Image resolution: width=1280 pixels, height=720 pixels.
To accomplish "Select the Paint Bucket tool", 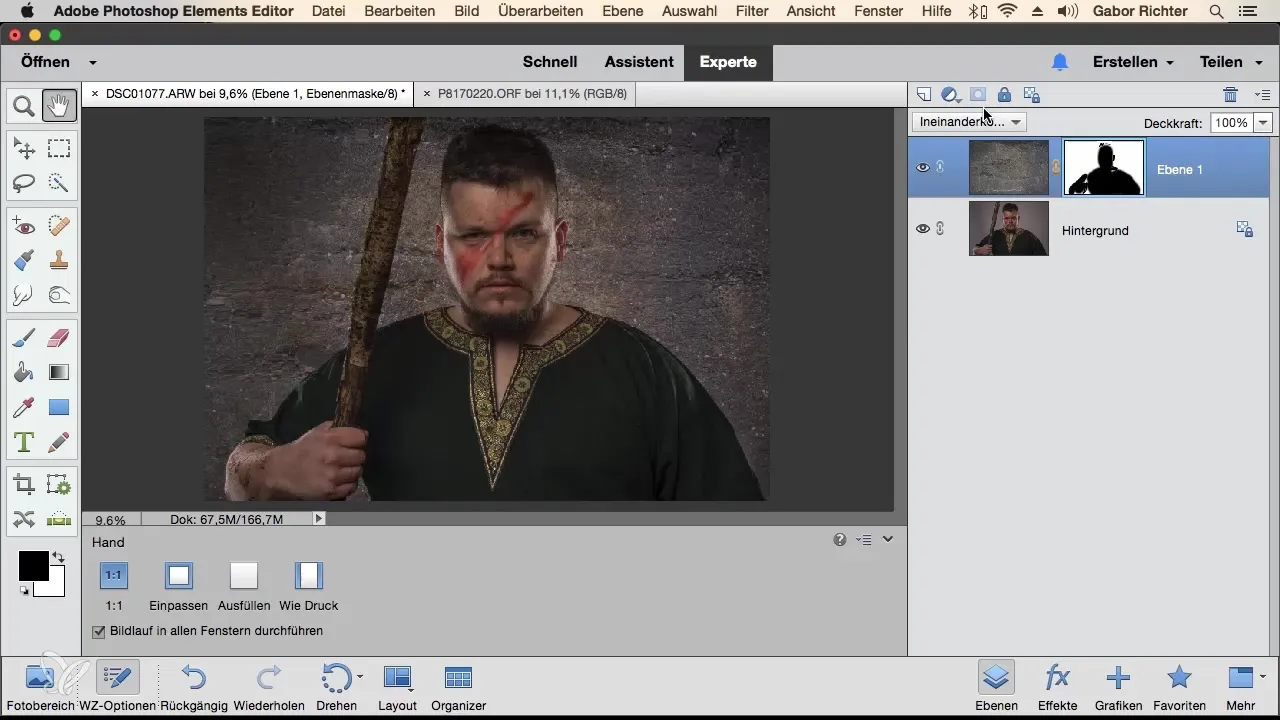I will (x=24, y=372).
